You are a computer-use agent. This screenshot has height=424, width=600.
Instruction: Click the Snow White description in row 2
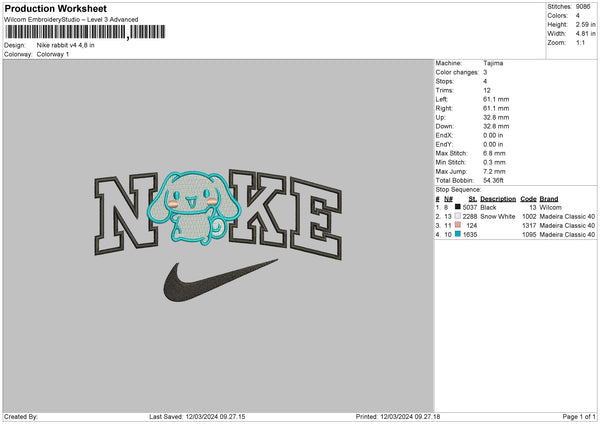(497, 217)
